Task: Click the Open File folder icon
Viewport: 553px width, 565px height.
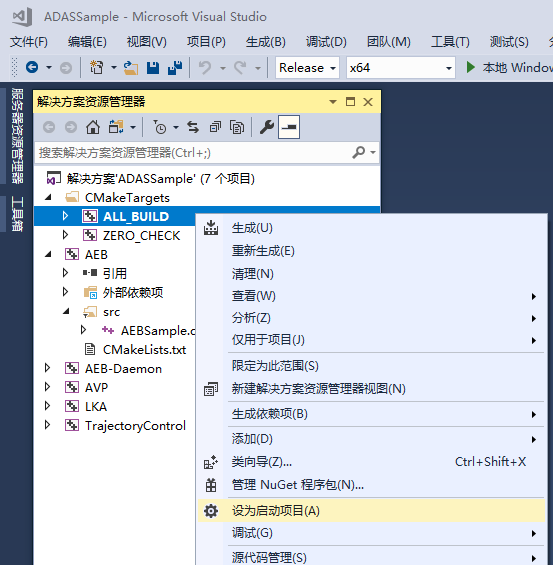Action: click(131, 68)
